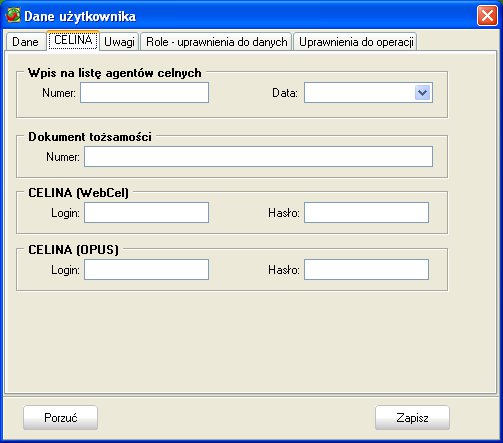Focus the customs agent list Numer field
This screenshot has height=443, width=503.
144,93
